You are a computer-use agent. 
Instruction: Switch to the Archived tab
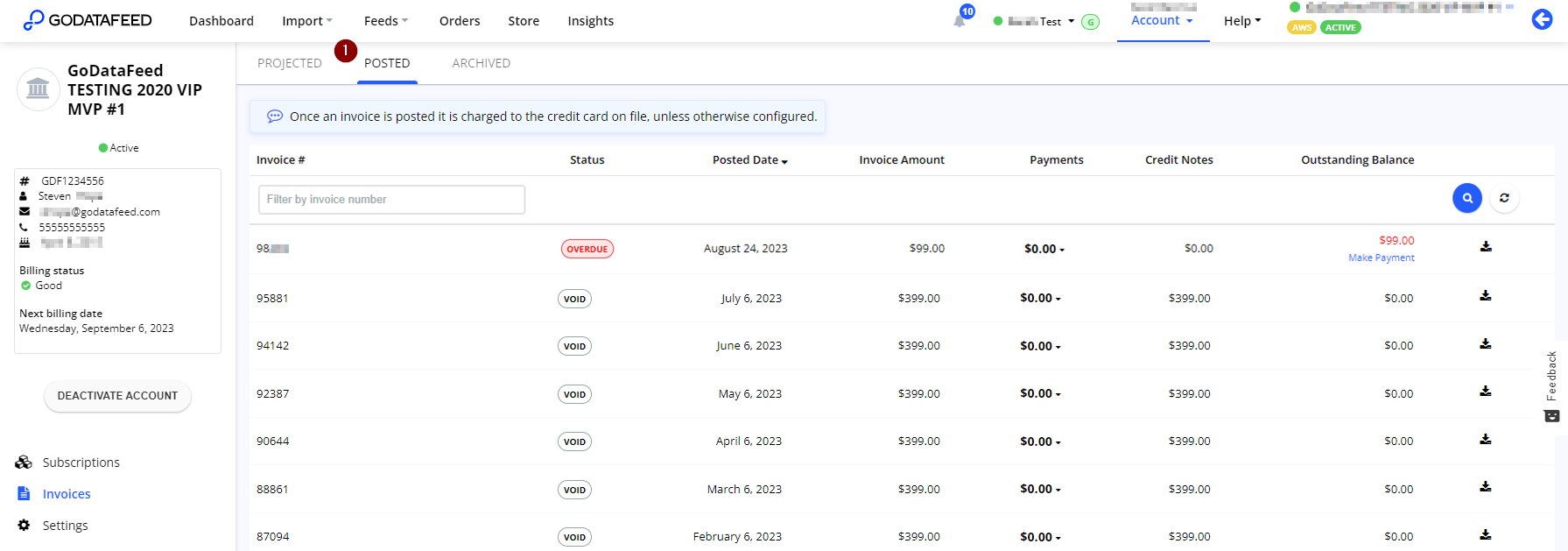[x=481, y=63]
